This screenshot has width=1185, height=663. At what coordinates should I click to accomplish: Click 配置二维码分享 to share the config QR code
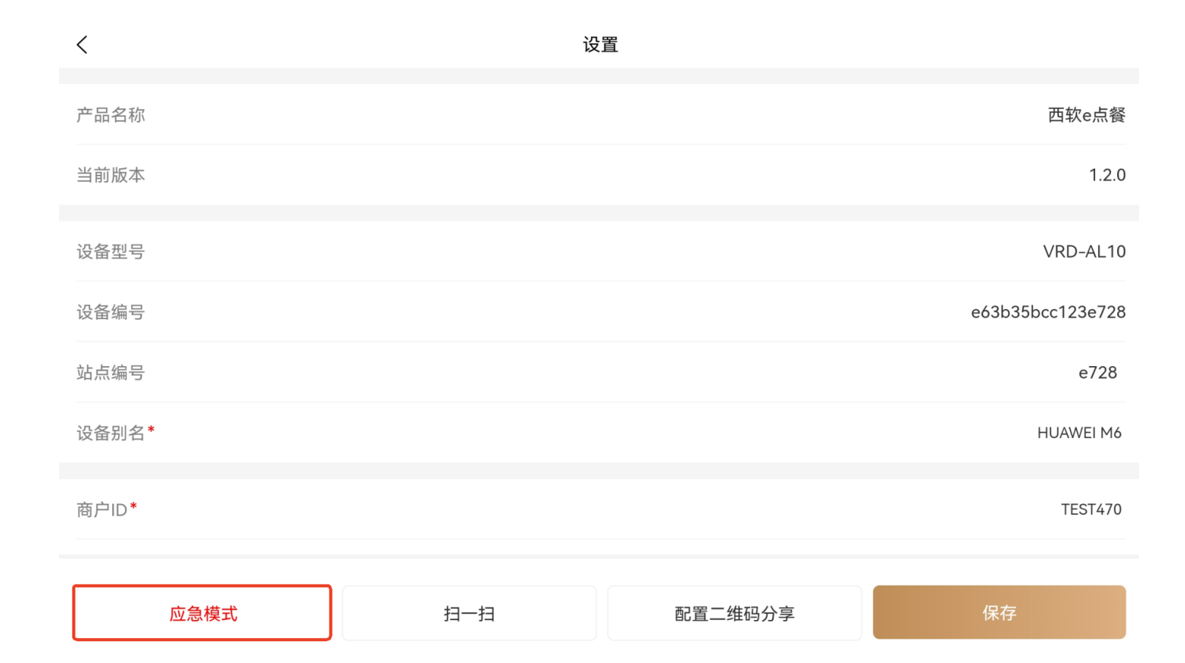pyautogui.click(x=734, y=613)
